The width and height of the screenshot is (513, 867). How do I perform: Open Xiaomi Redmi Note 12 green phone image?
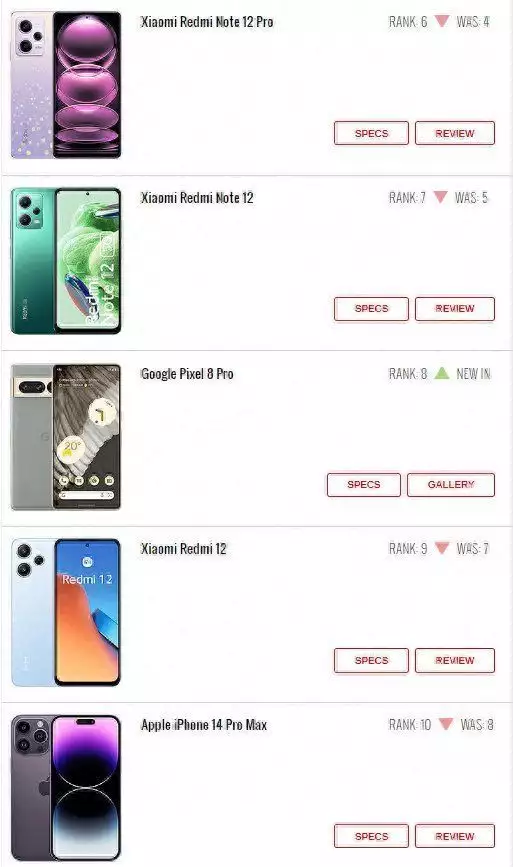(x=66, y=261)
